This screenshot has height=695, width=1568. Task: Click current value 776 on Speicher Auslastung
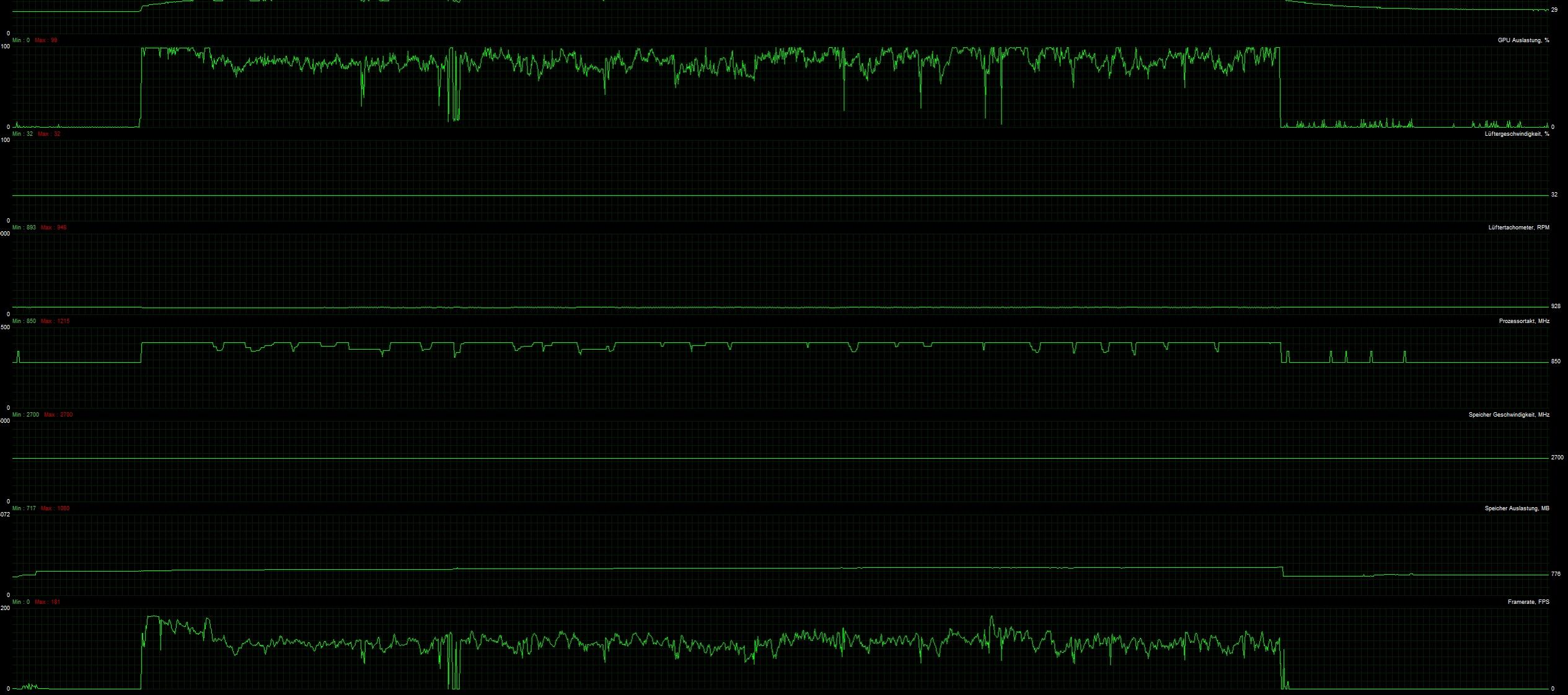click(x=1556, y=574)
